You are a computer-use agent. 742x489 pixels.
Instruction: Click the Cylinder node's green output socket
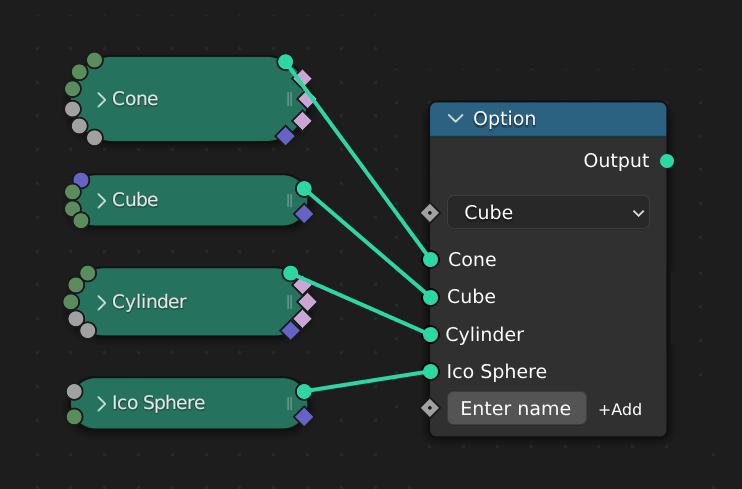pyautogui.click(x=290, y=273)
